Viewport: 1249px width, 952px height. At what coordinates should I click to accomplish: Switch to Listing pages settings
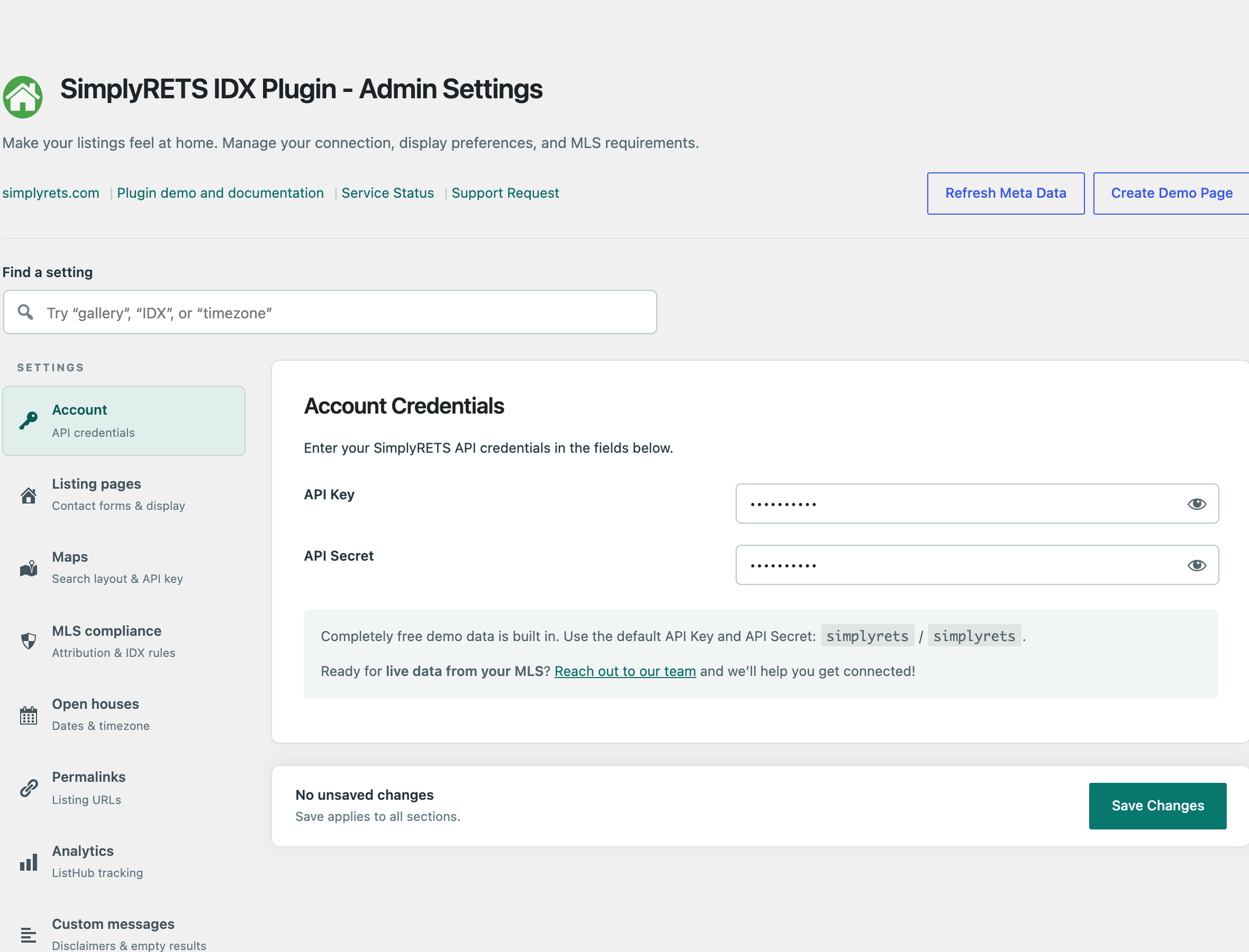point(124,494)
